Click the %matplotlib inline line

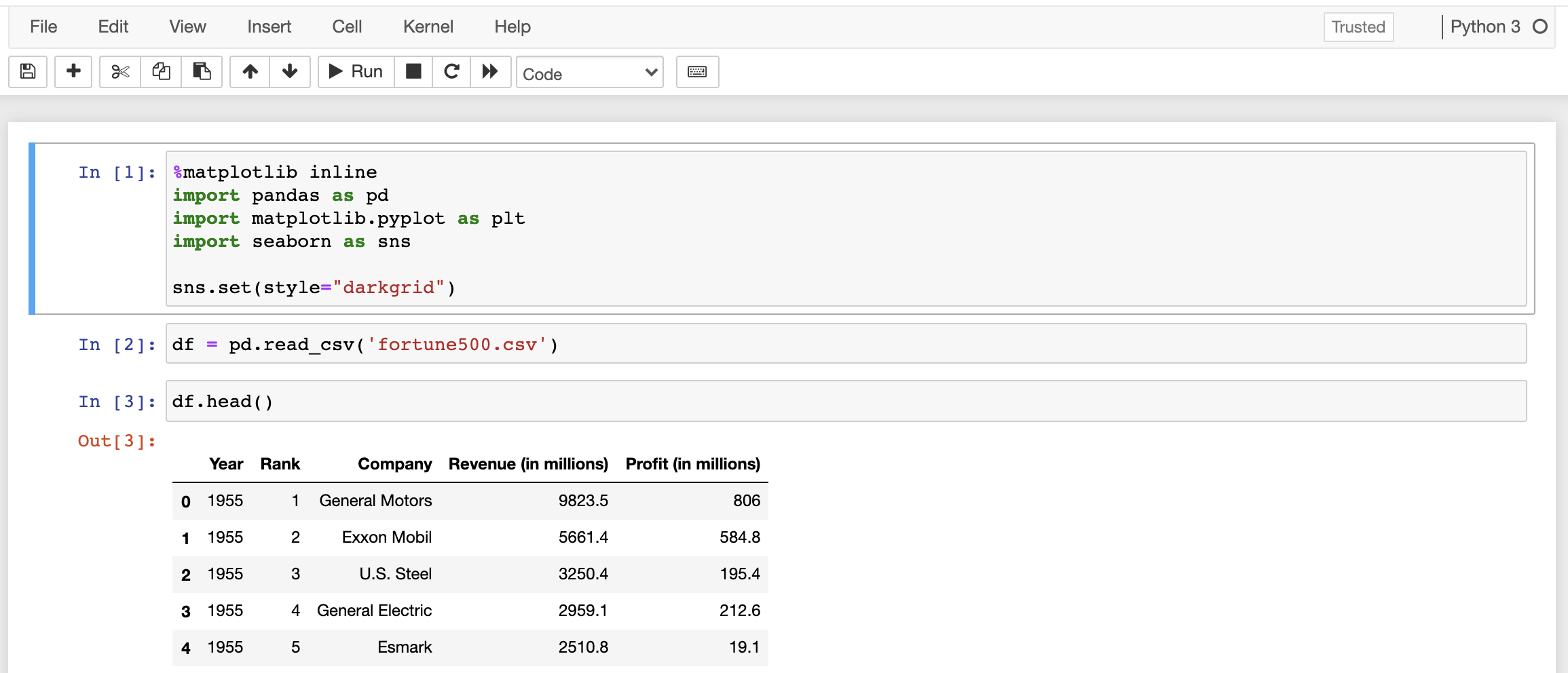click(x=275, y=172)
